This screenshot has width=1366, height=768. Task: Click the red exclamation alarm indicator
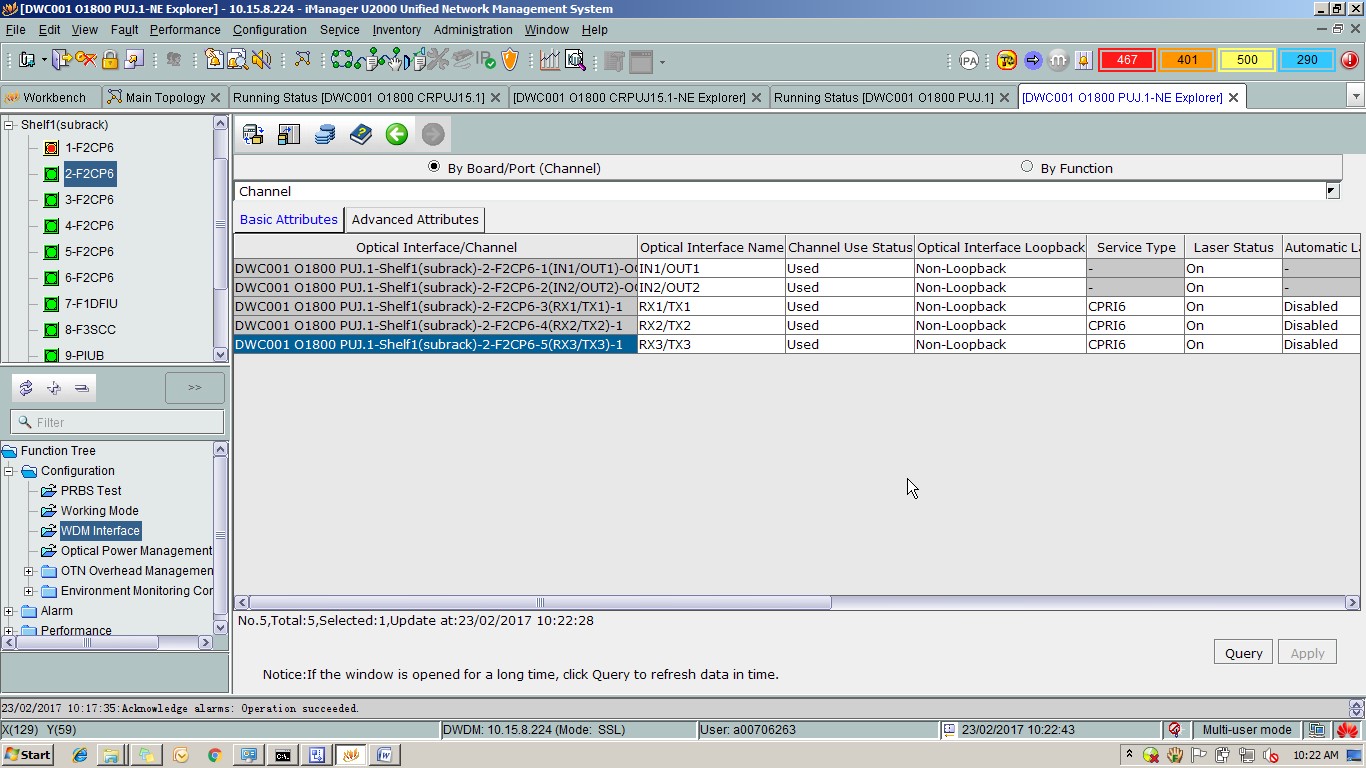pyautogui.click(x=1349, y=60)
